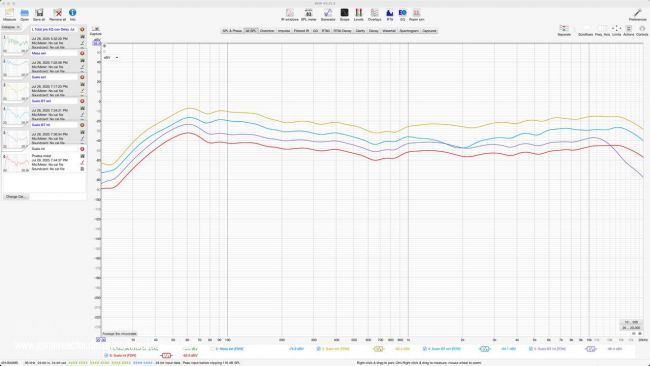The height and width of the screenshot is (366, 650).
Task: Open a measurement file with Open icon
Action: tap(24, 15)
